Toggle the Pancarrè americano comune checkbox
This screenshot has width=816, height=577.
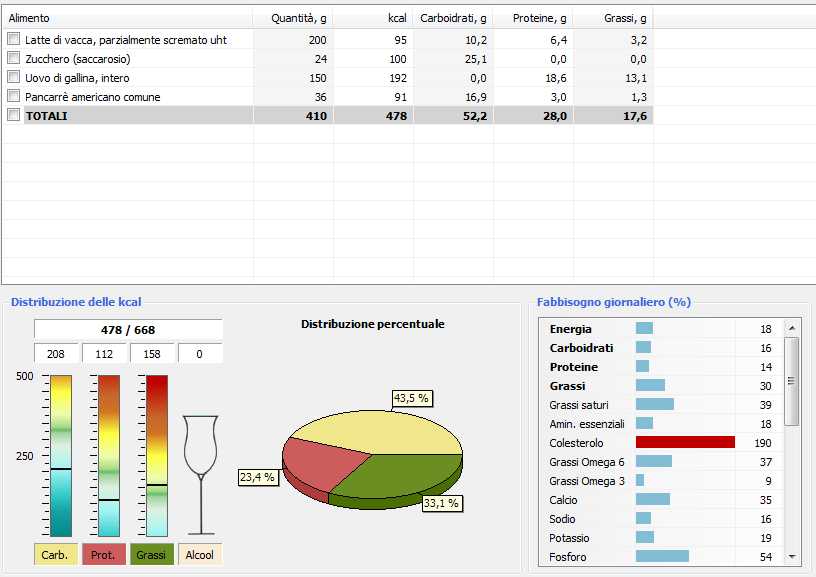pos(13,96)
